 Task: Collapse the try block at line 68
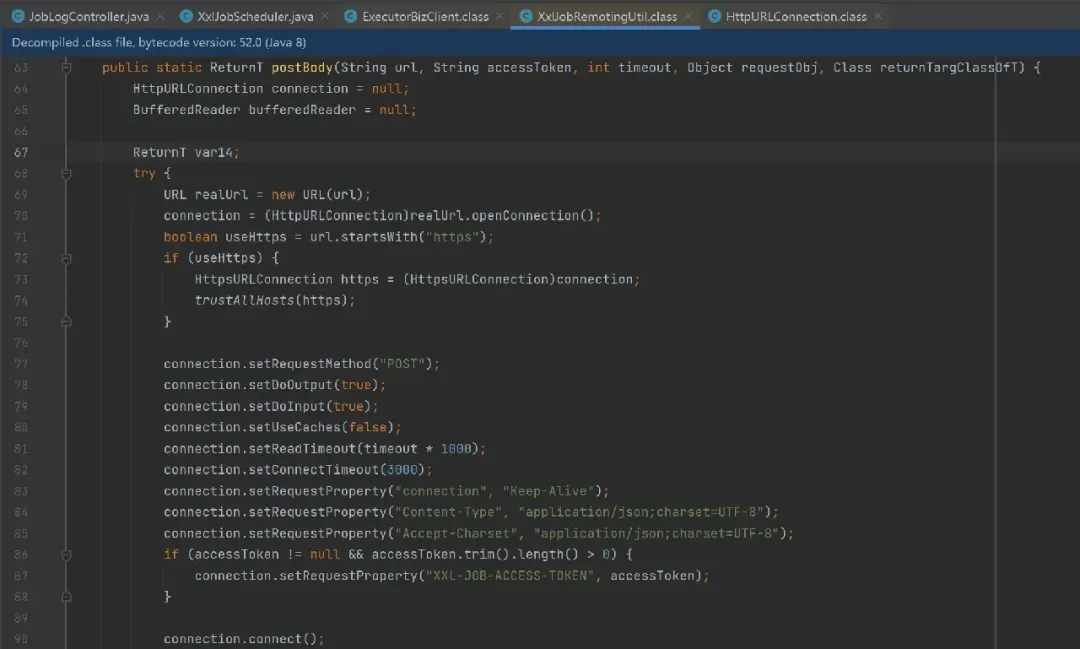[66, 173]
